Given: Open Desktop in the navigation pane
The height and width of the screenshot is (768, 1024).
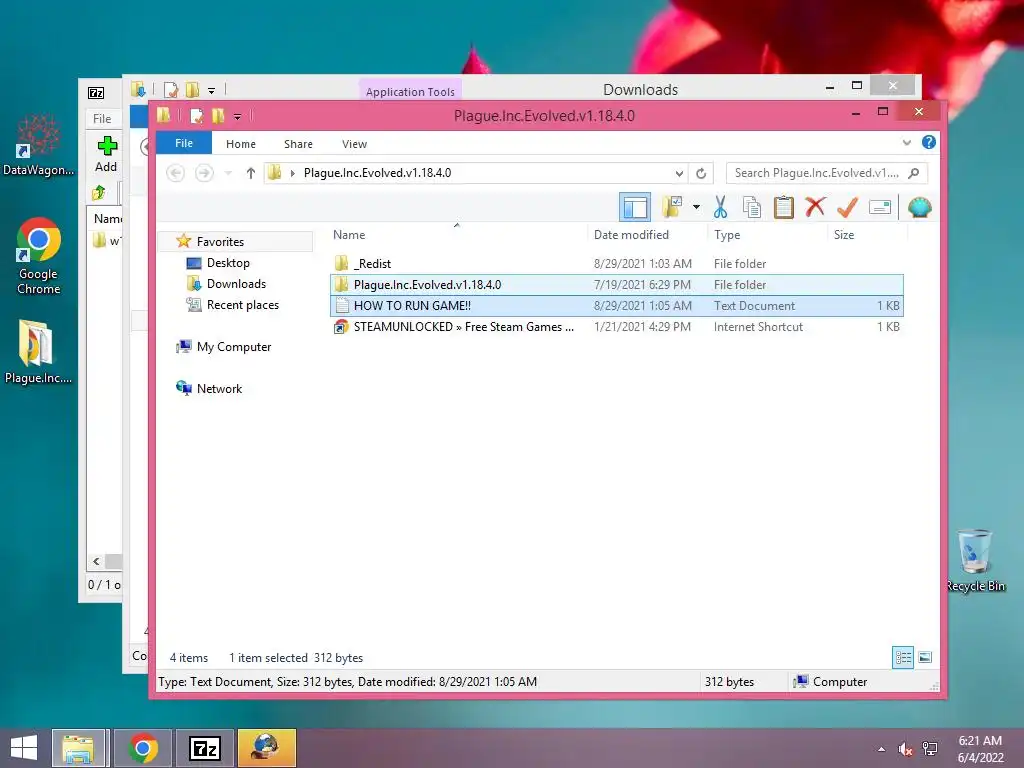Looking at the screenshot, I should (227, 263).
